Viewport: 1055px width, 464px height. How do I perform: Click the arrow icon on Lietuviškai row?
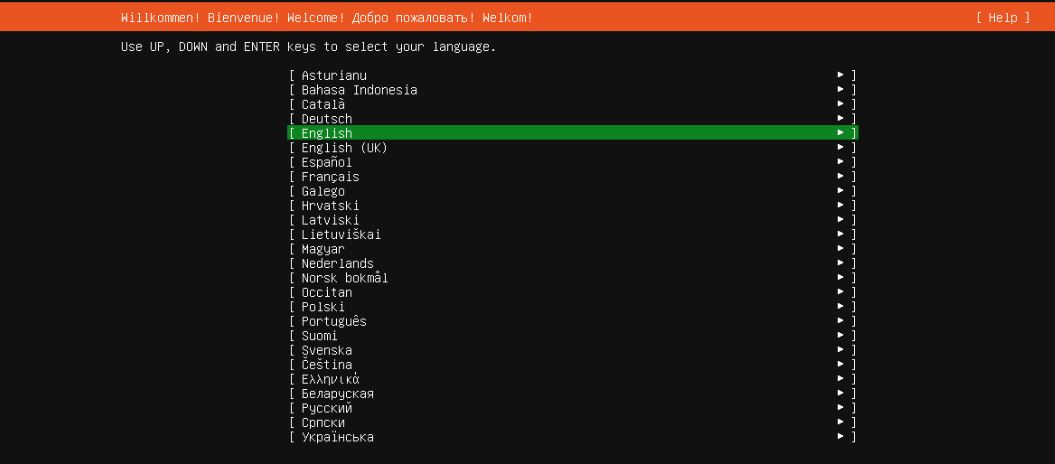click(841, 235)
